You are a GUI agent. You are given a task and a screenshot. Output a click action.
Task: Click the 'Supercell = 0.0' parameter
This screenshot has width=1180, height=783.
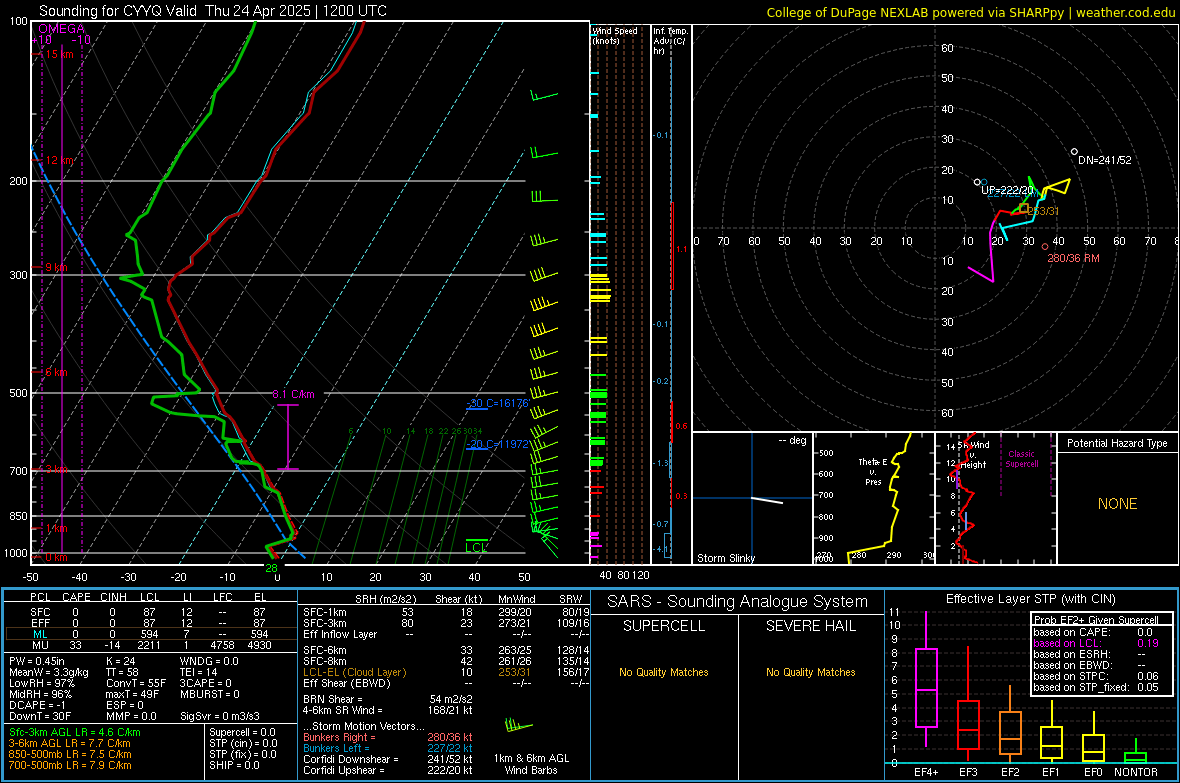242,732
